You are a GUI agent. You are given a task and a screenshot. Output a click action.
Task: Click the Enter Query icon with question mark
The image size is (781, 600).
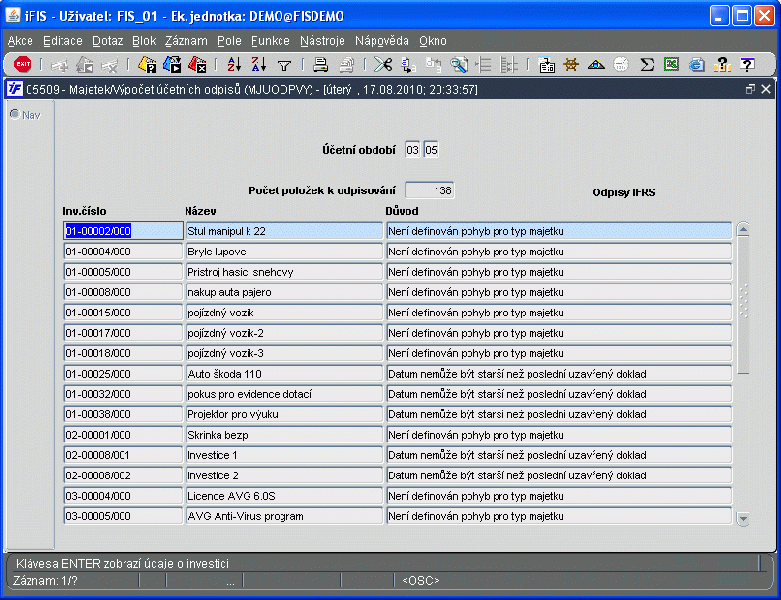click(x=147, y=65)
